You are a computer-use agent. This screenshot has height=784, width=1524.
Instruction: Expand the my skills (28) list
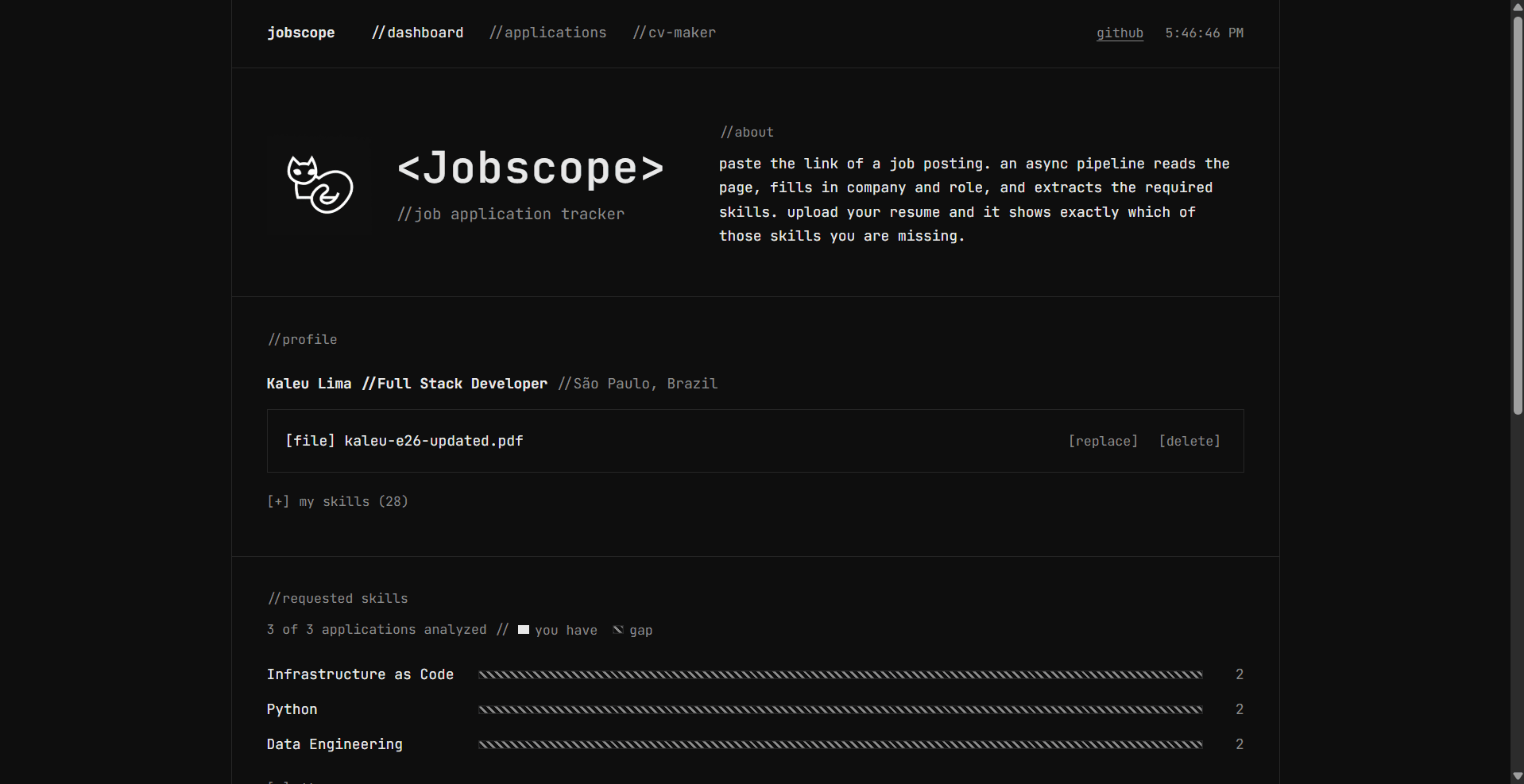point(338,501)
